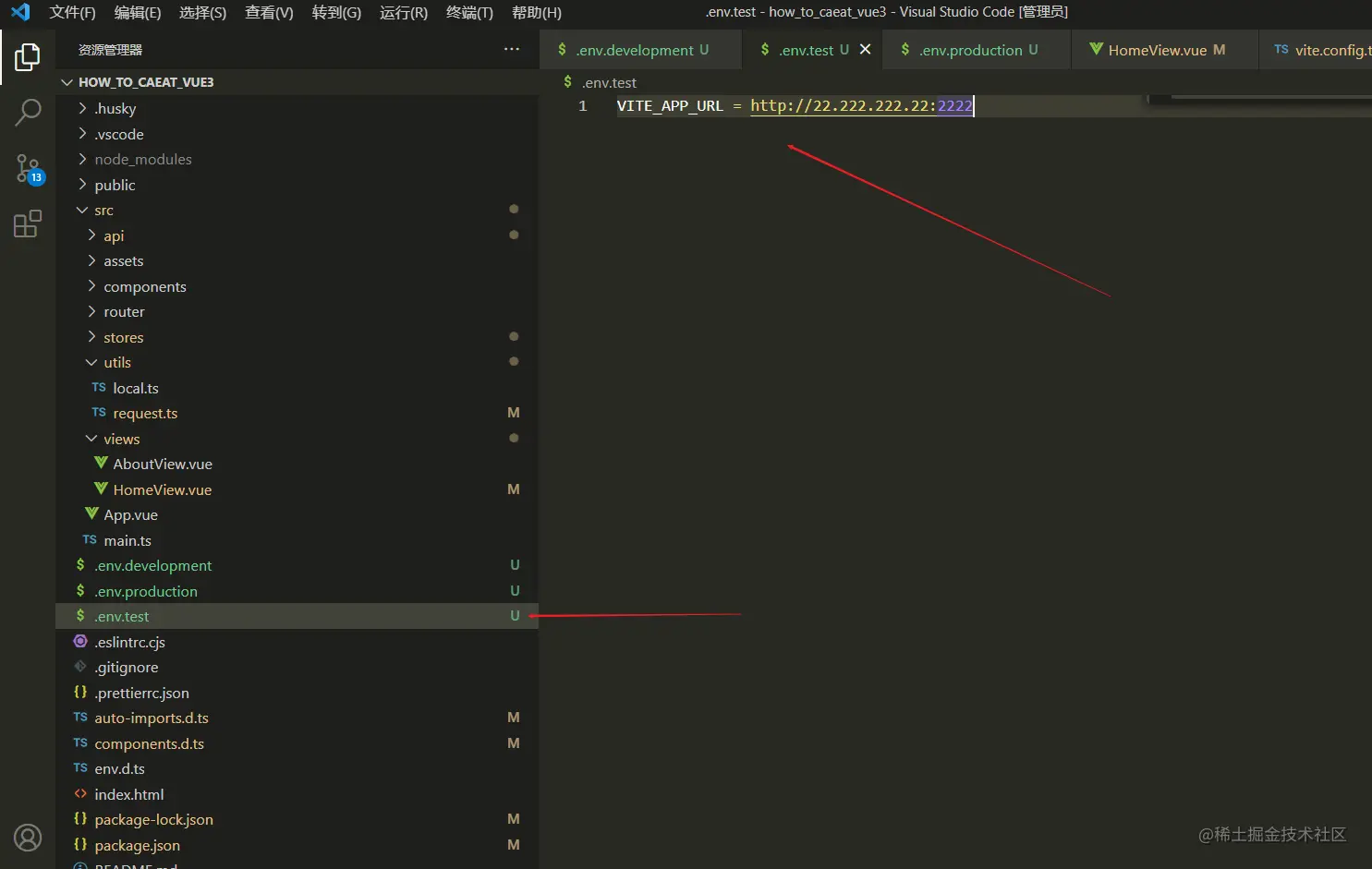Click the http://22.222.222.22:2222 URL in editor
This screenshot has height=869, width=1372.
point(861,105)
